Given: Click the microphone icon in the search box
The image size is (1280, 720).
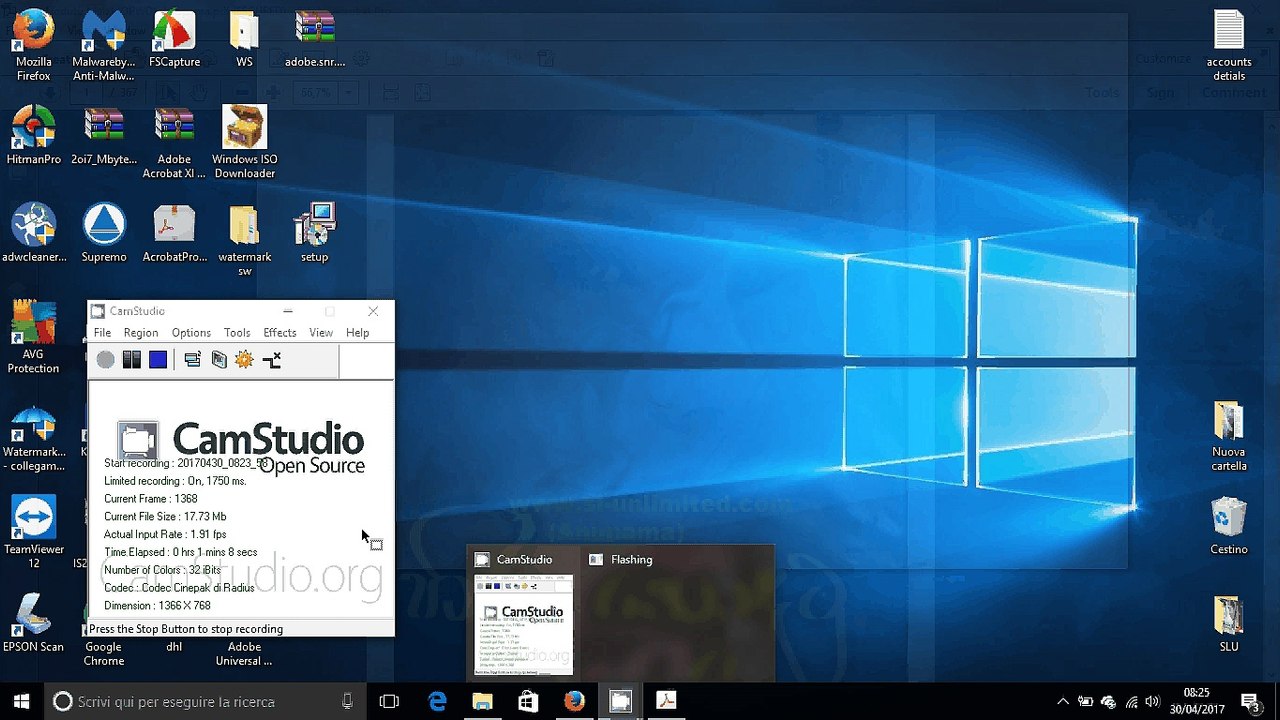Looking at the screenshot, I should (347, 702).
